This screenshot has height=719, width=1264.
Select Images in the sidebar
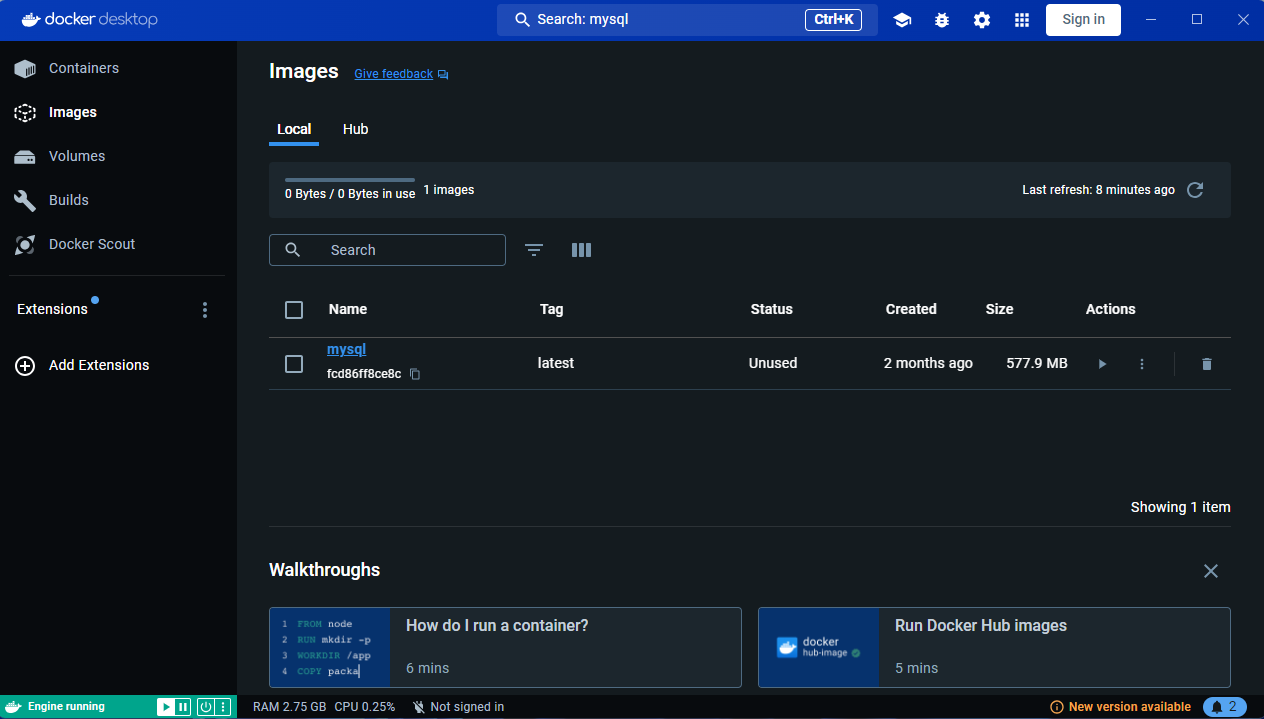click(73, 112)
